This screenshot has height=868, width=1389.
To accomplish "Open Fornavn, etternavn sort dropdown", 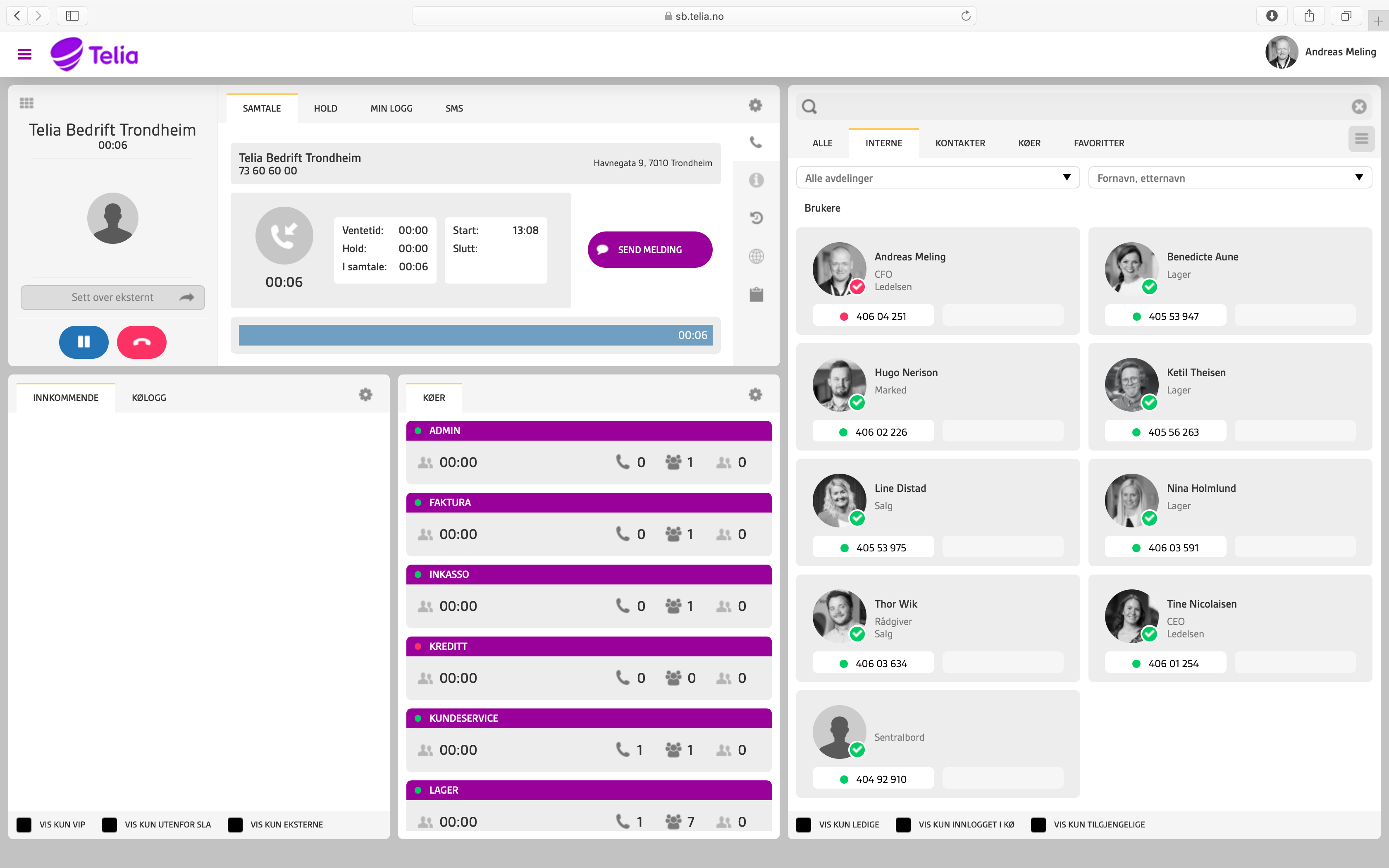I will 1229,178.
